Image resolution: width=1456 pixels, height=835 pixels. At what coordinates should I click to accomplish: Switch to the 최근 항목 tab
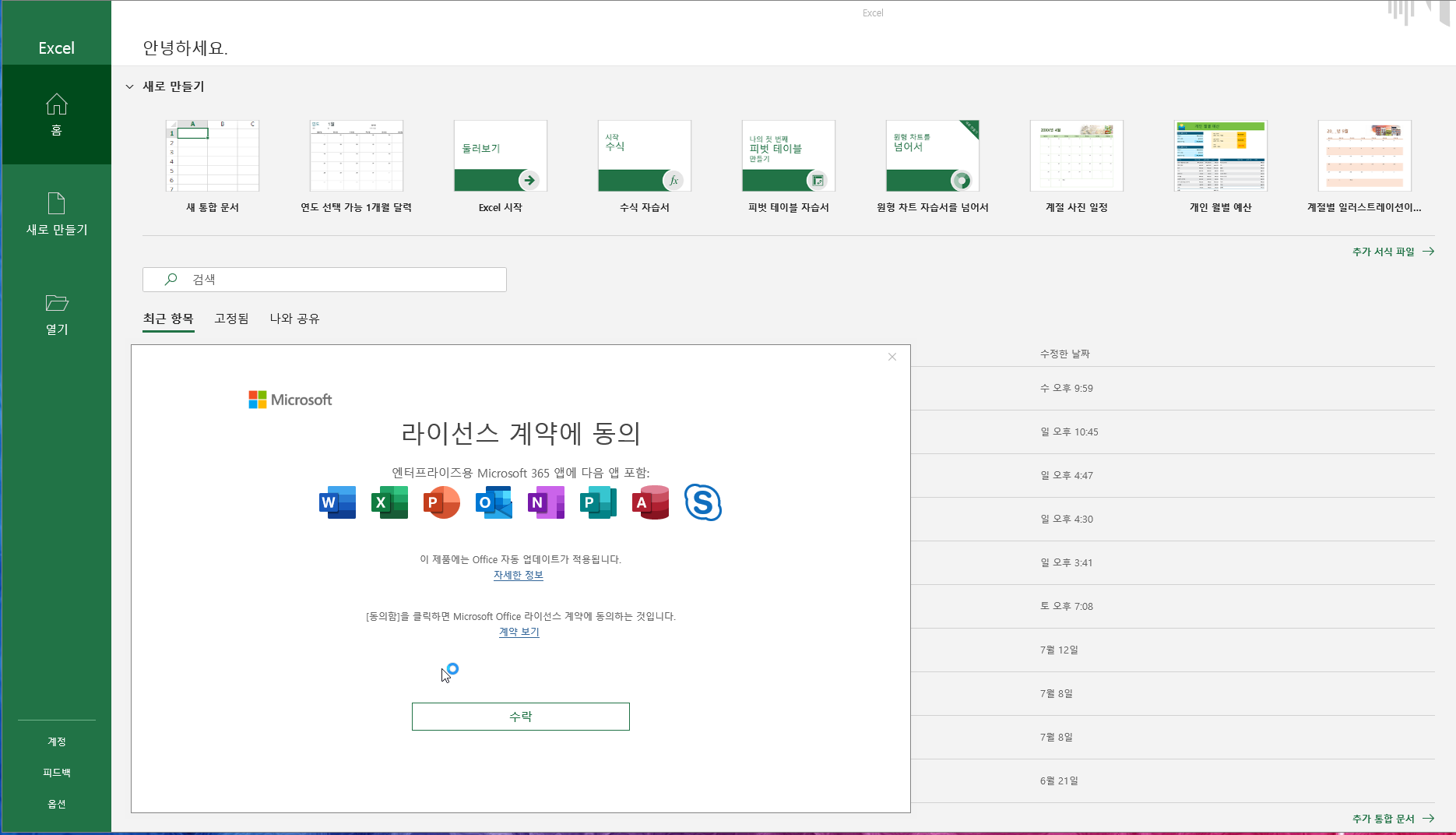pos(168,319)
